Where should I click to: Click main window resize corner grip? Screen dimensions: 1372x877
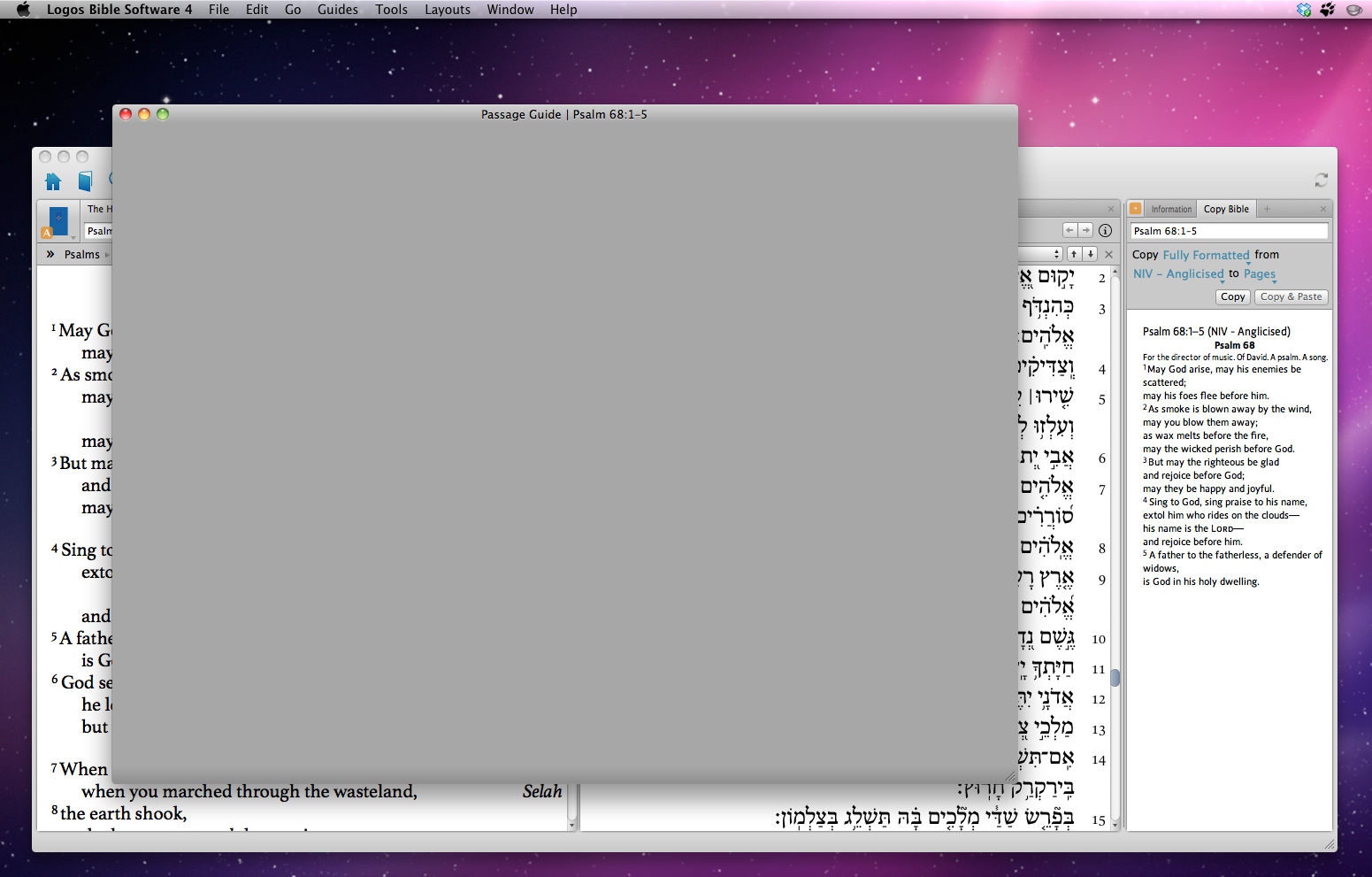pyautogui.click(x=1330, y=845)
